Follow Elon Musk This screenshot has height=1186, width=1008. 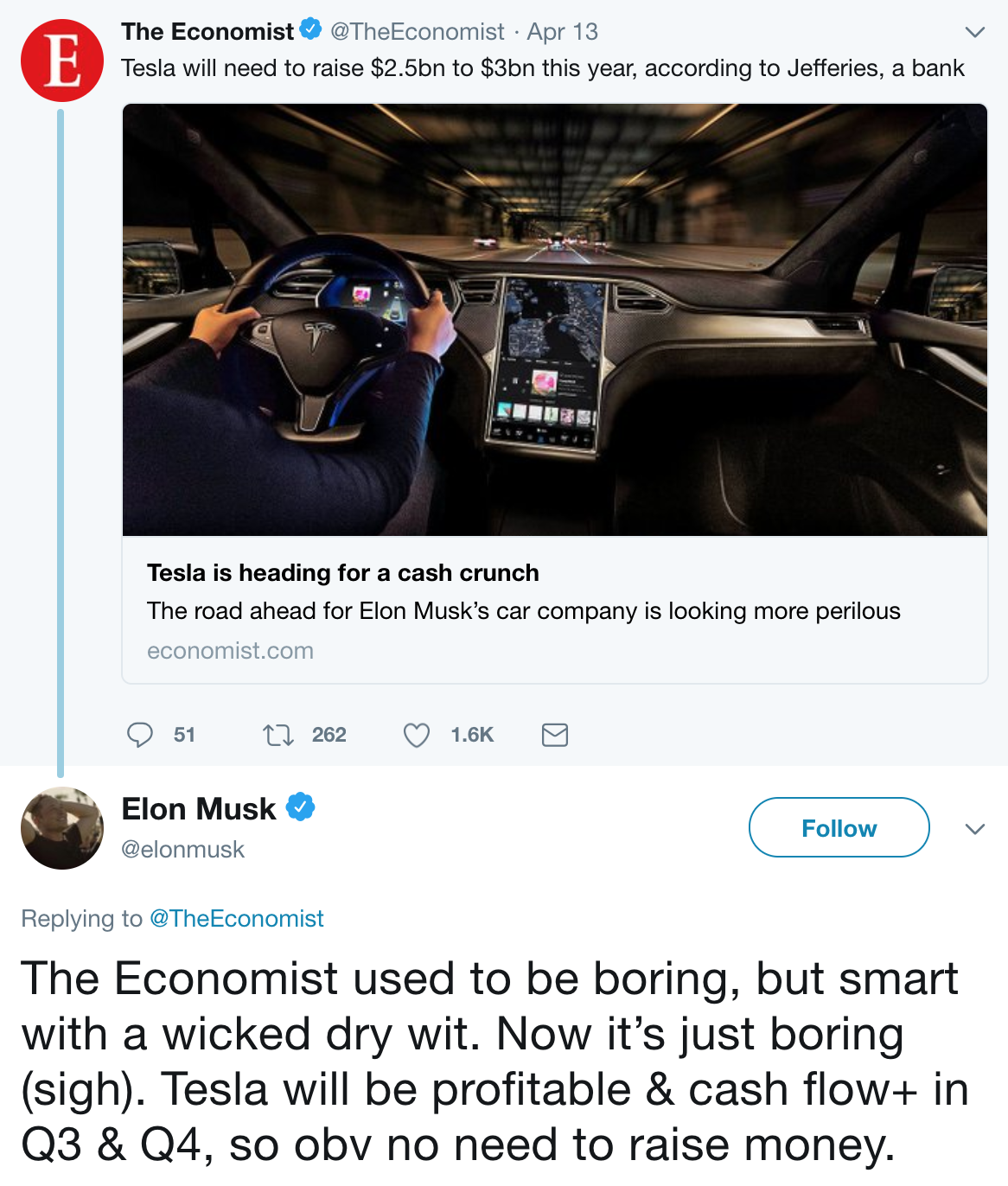click(839, 828)
